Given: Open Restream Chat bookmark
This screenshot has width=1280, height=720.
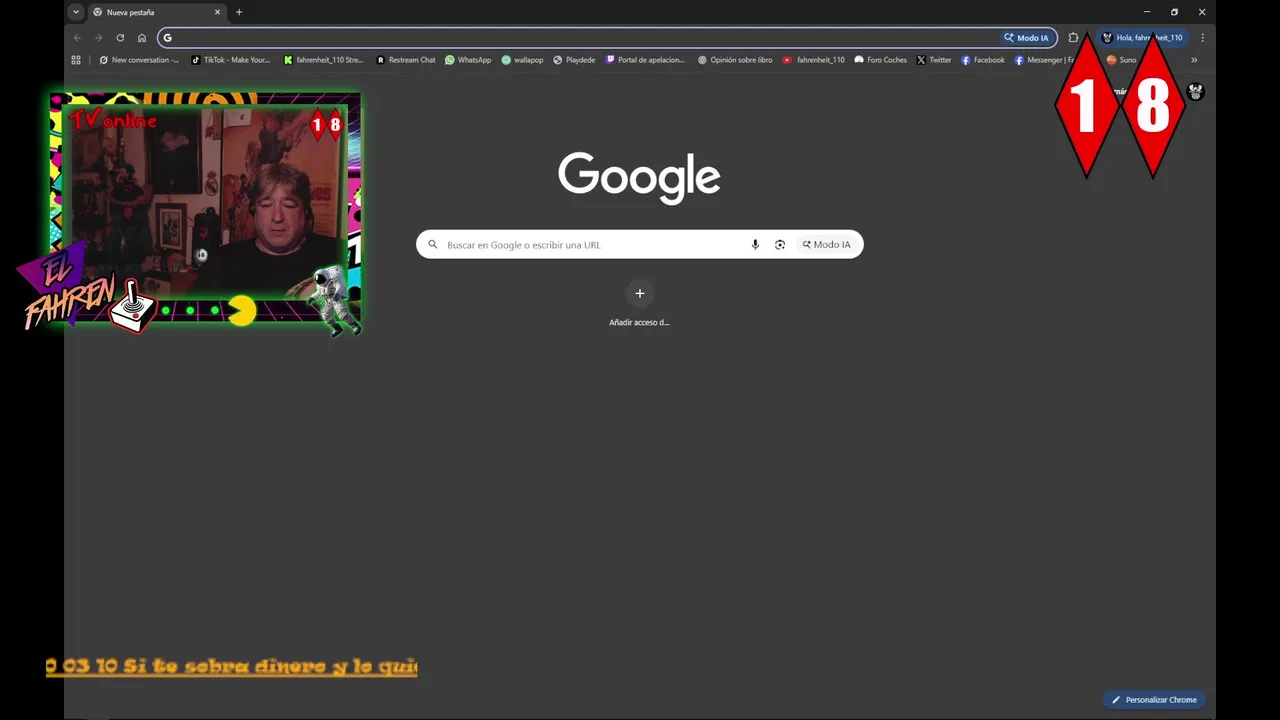Looking at the screenshot, I should click(406, 60).
